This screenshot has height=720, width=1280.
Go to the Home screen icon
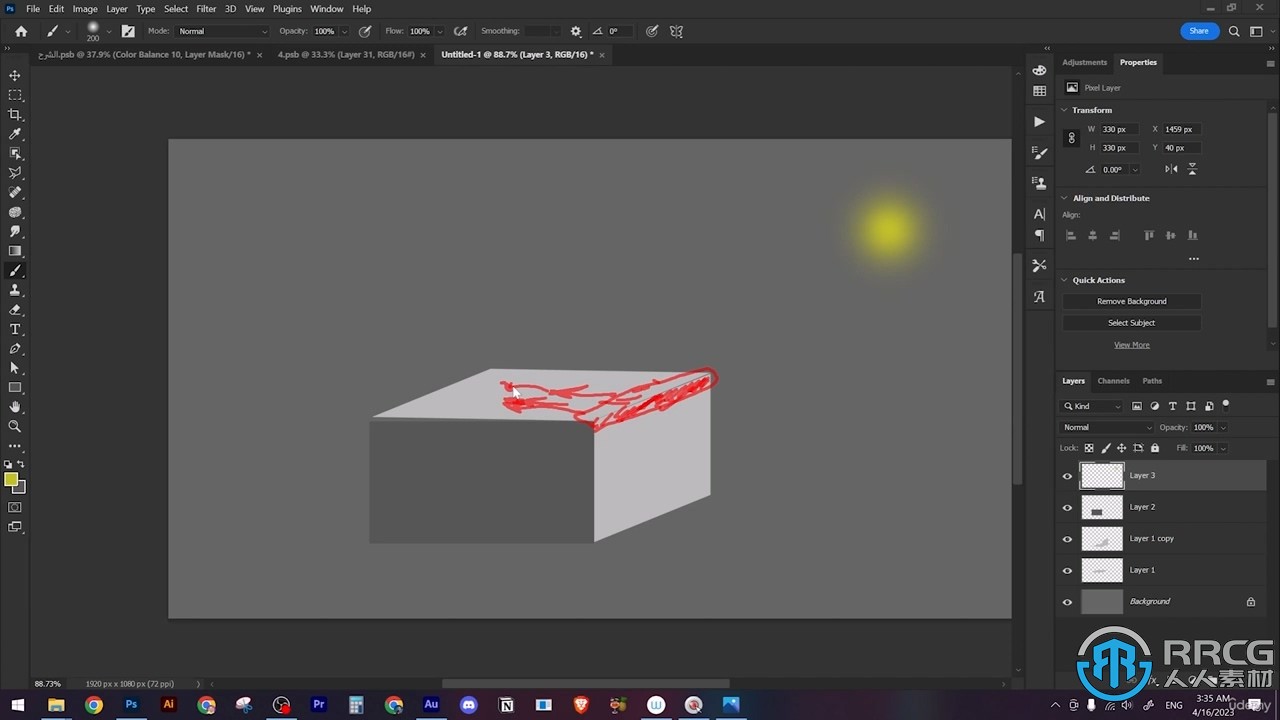tap(21, 31)
